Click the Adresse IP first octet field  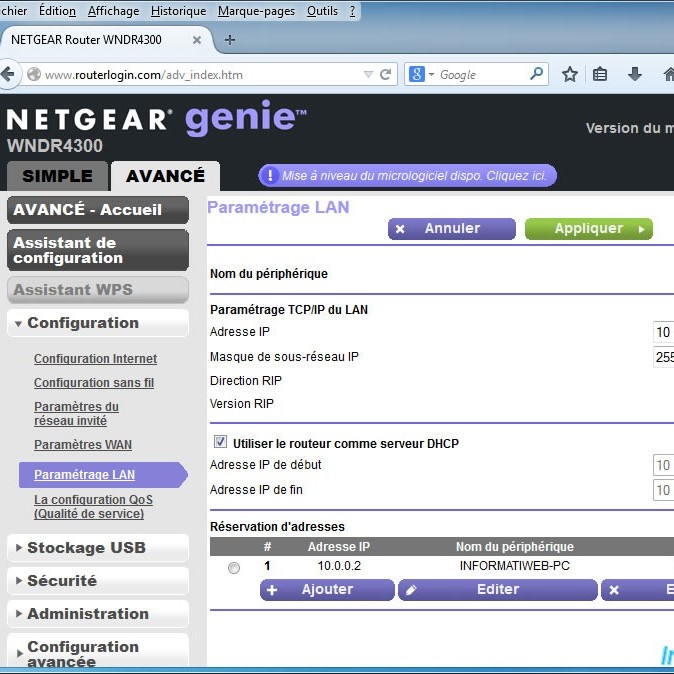pyautogui.click(x=663, y=332)
